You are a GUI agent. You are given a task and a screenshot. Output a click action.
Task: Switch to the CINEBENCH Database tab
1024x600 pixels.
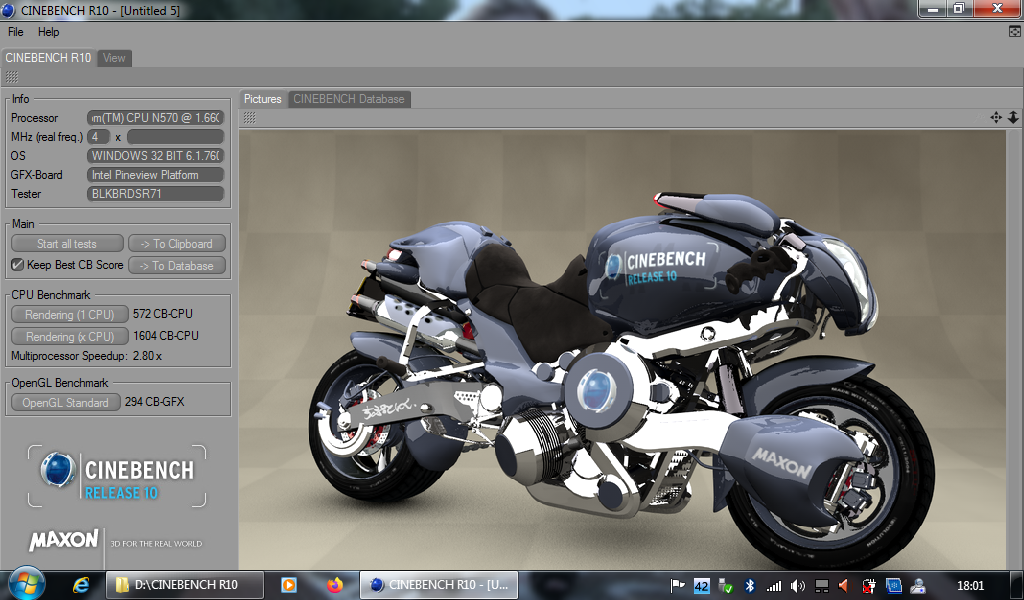point(348,99)
